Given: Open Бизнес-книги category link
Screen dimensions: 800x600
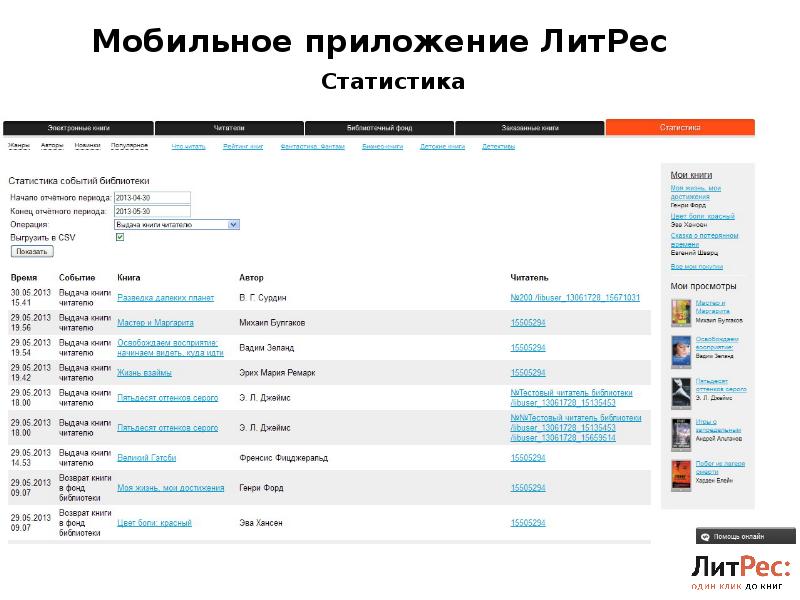Looking at the screenshot, I should [x=383, y=146].
